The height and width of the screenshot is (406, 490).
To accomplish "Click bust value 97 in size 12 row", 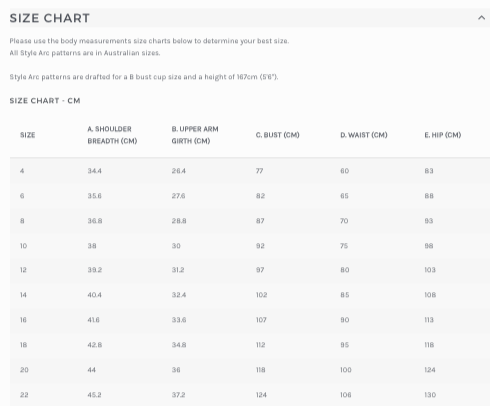I will pyautogui.click(x=260, y=270).
